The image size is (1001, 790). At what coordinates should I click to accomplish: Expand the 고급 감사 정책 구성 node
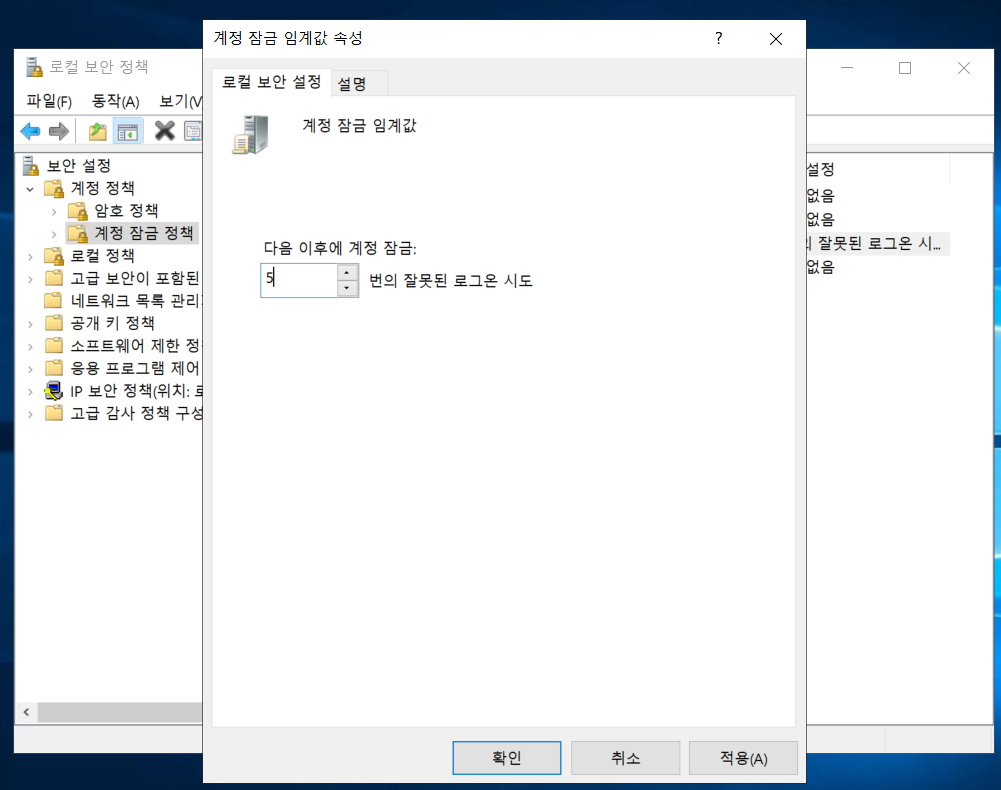point(30,414)
